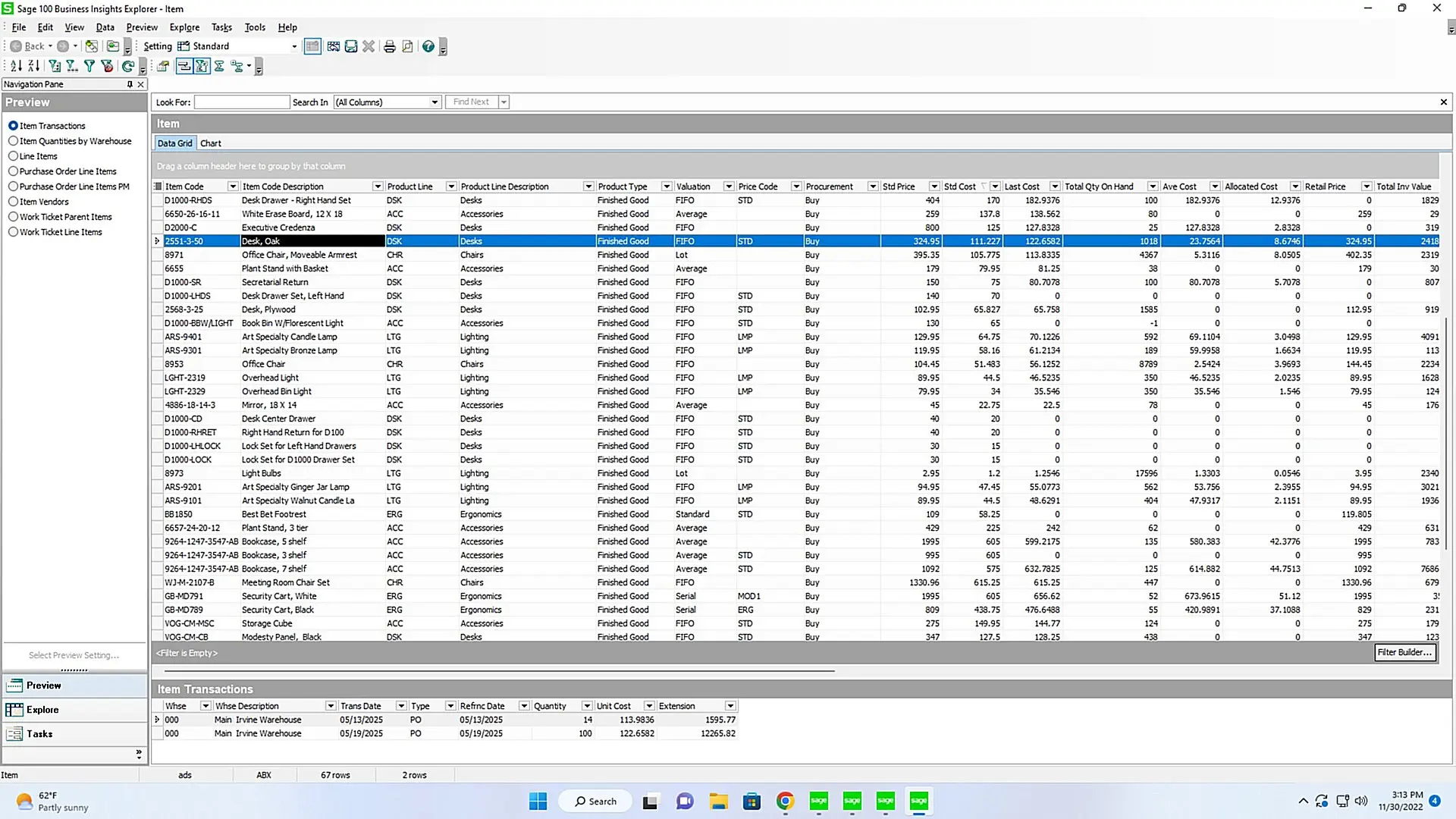
Task: Open the Setting Standard dropdown
Action: click(x=294, y=46)
